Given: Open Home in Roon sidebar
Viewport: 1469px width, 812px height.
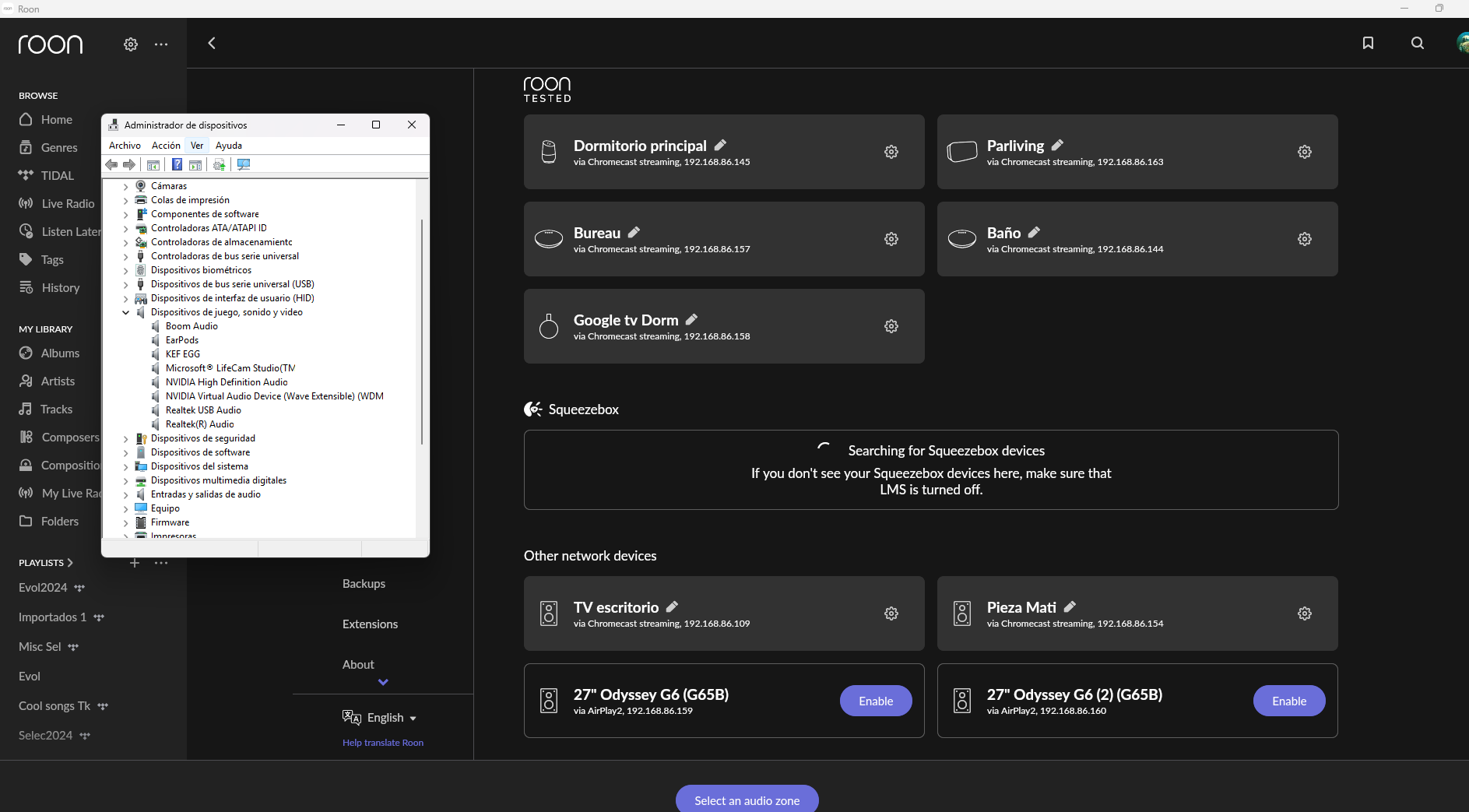Looking at the screenshot, I should point(57,119).
